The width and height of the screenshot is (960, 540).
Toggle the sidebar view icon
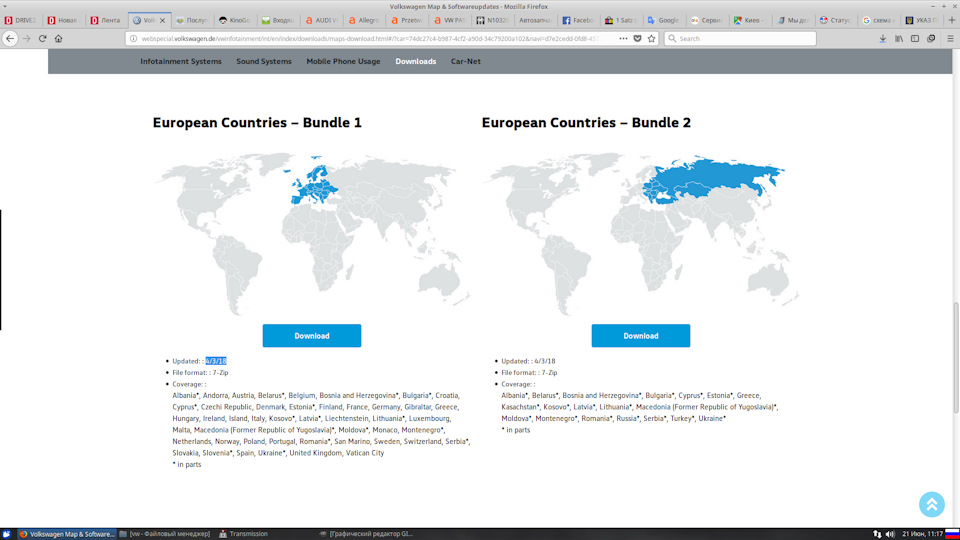915,39
